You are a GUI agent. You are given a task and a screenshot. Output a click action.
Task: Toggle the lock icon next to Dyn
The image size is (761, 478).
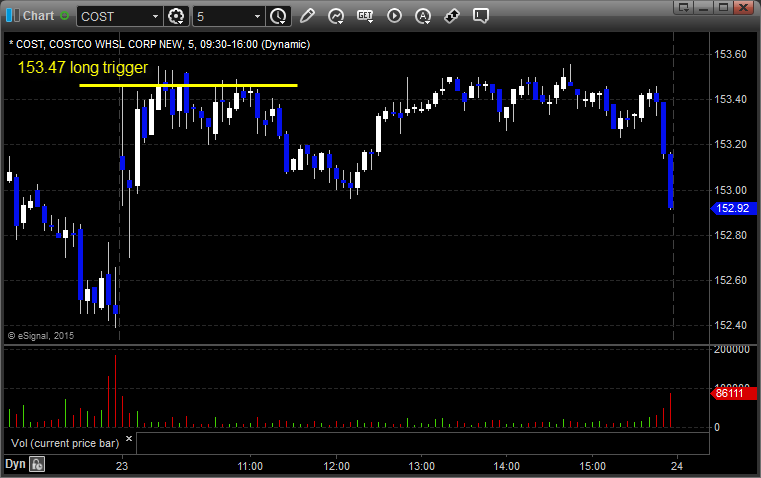37,464
